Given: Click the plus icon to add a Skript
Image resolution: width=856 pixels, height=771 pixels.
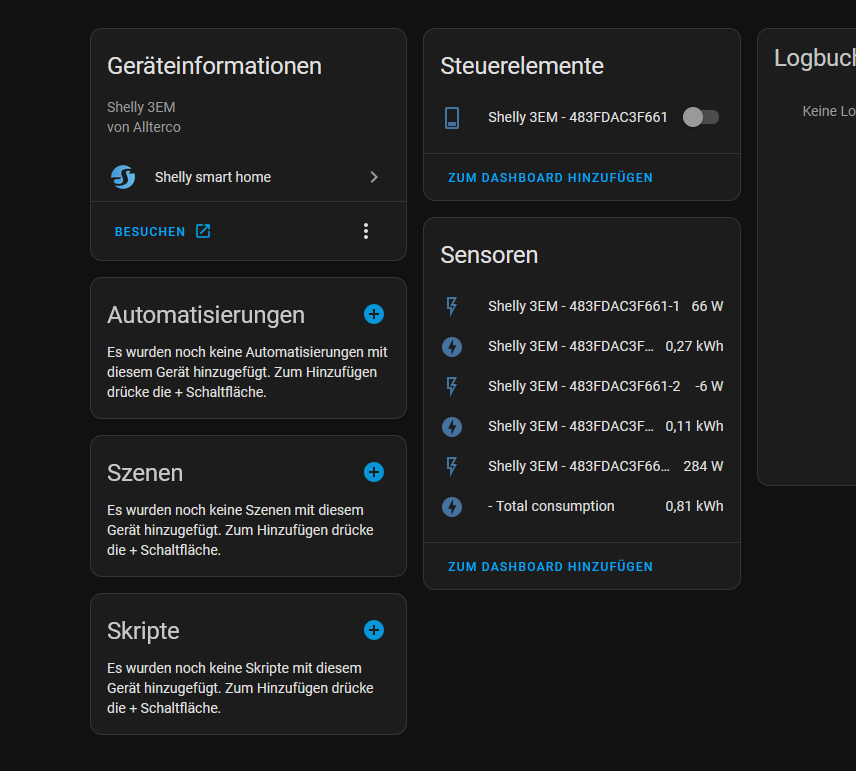Looking at the screenshot, I should pos(374,630).
